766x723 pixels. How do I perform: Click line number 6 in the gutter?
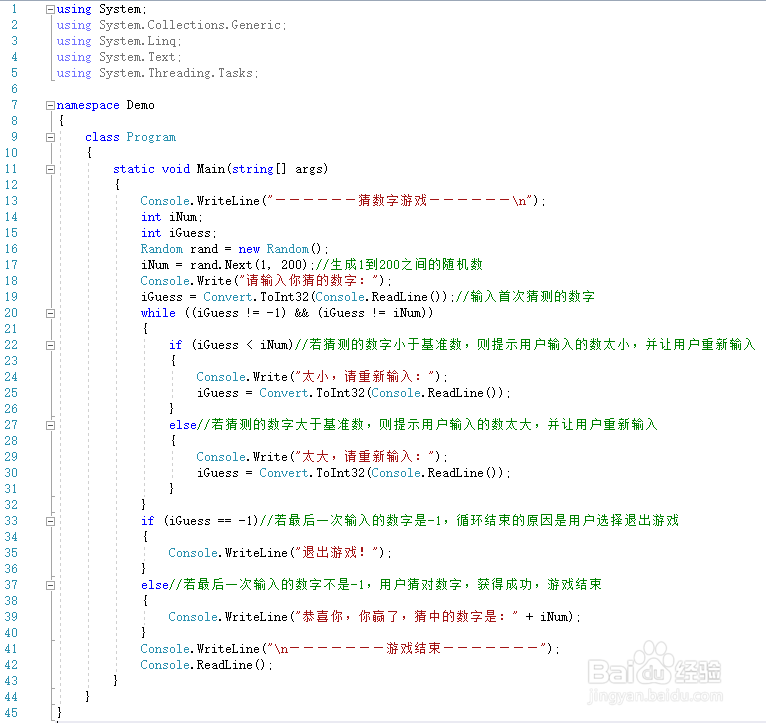(x=14, y=89)
